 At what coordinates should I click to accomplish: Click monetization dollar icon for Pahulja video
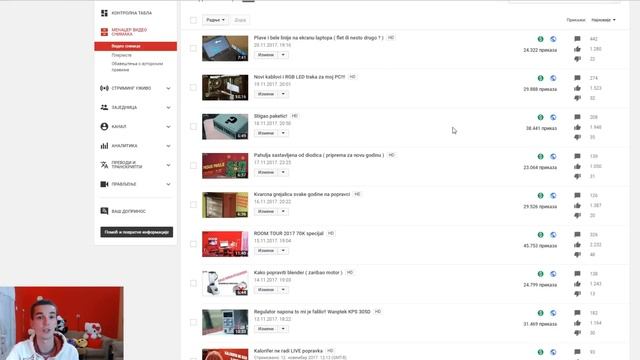tap(540, 156)
